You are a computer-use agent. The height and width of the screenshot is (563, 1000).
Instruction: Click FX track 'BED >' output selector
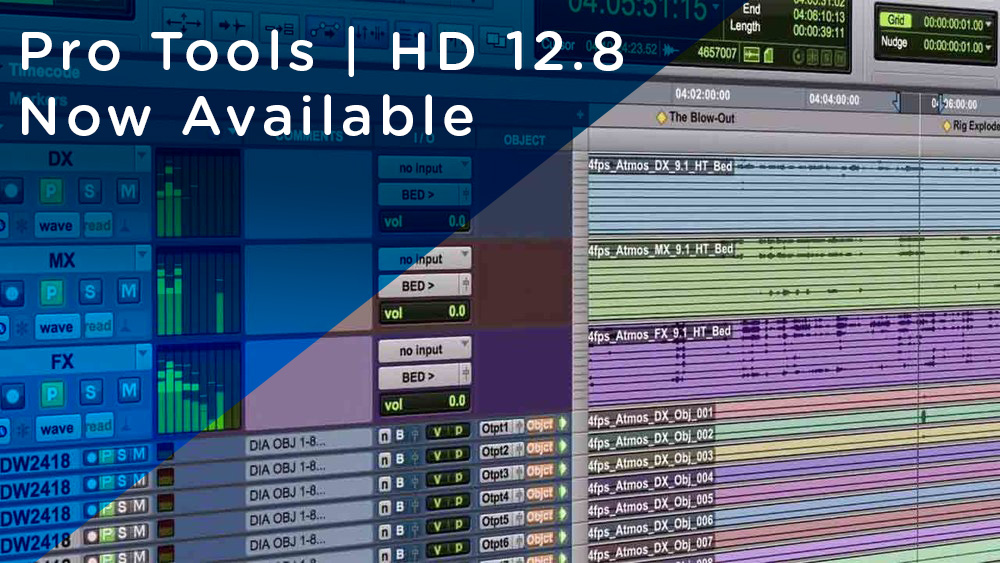(x=425, y=376)
